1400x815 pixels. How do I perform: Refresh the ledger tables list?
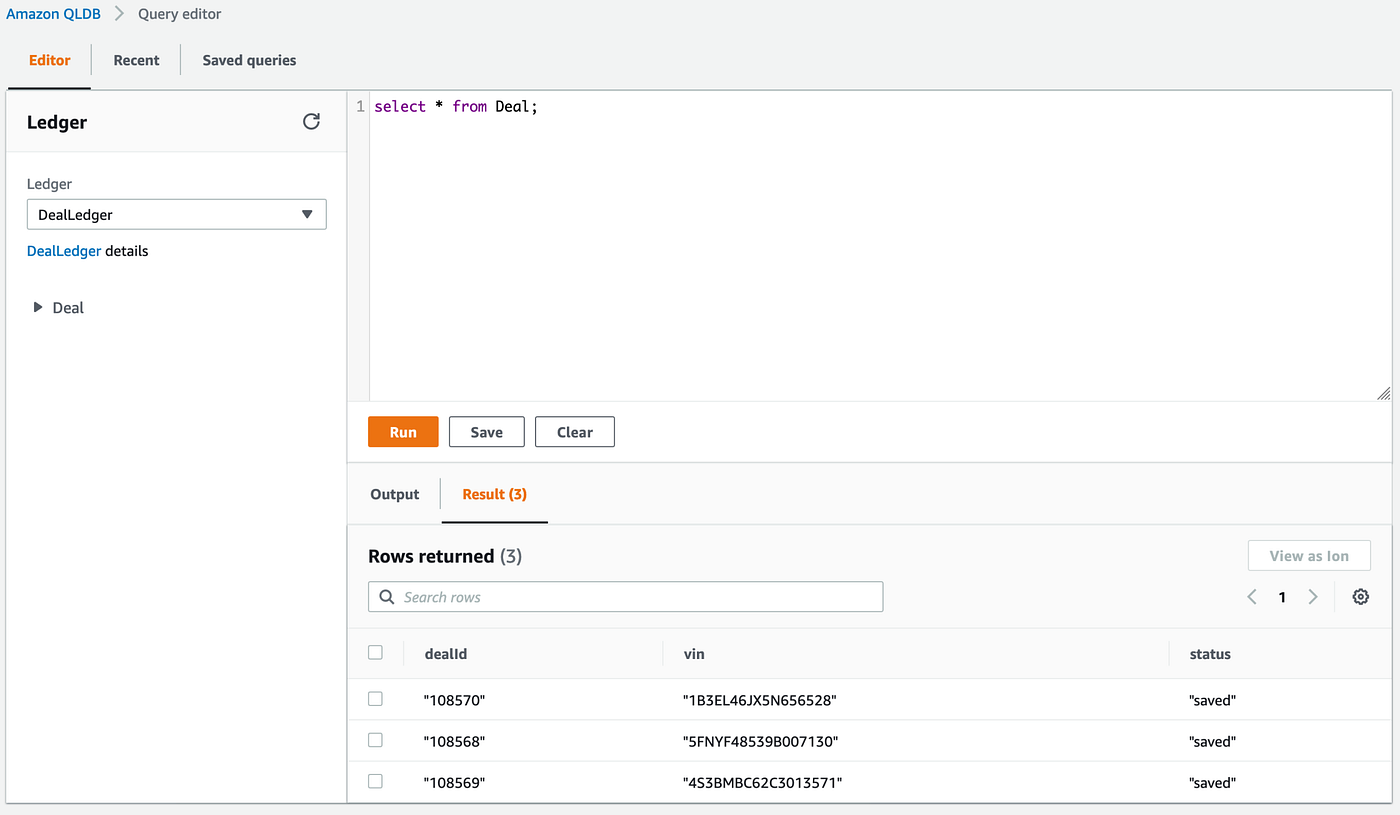311,120
